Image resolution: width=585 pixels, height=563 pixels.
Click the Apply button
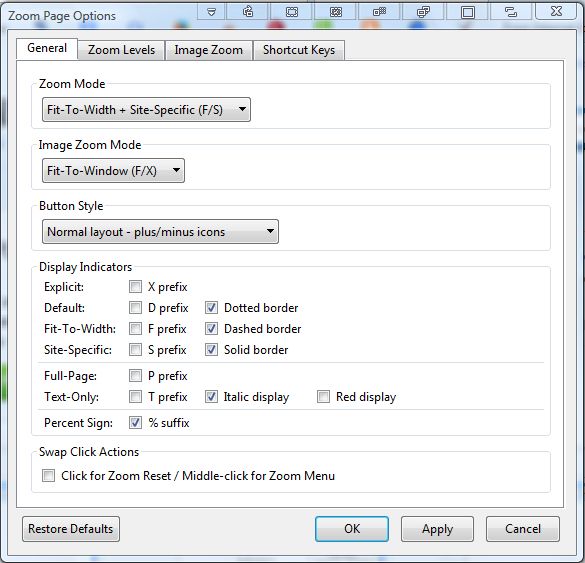coord(437,529)
